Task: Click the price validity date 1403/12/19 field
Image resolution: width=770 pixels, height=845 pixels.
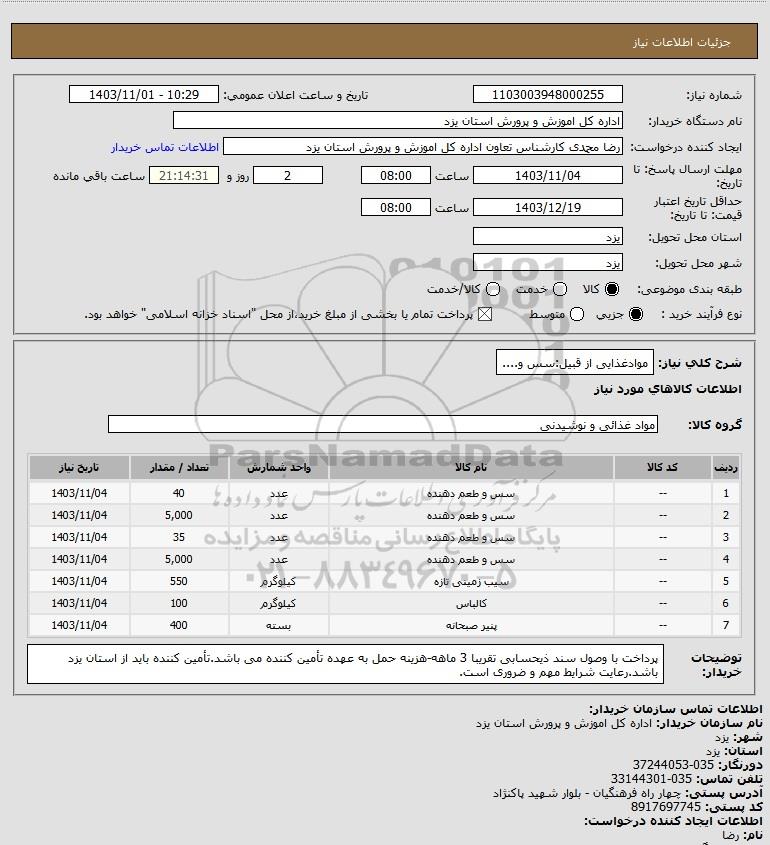Action: pyautogui.click(x=547, y=207)
